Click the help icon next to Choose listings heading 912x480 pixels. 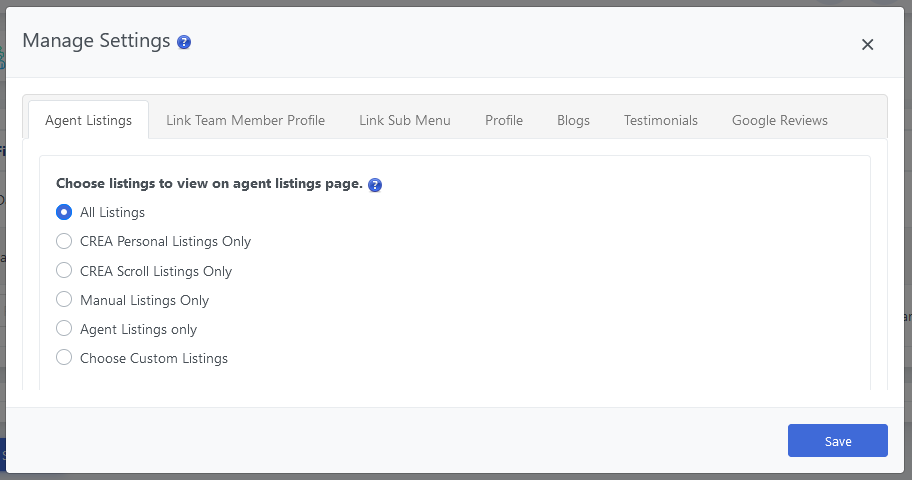(375, 185)
